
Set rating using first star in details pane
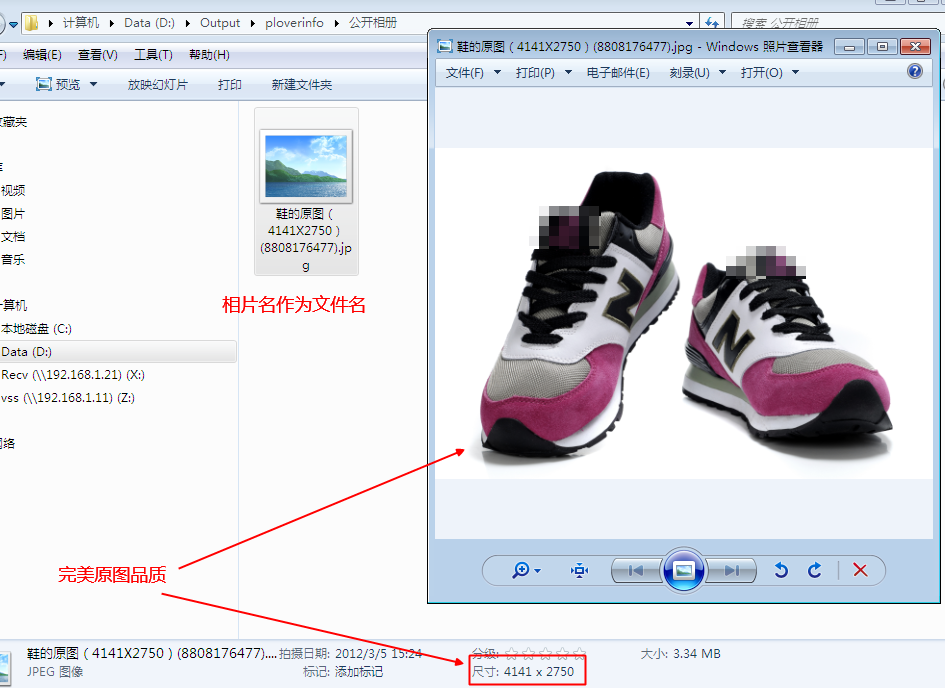pos(511,654)
